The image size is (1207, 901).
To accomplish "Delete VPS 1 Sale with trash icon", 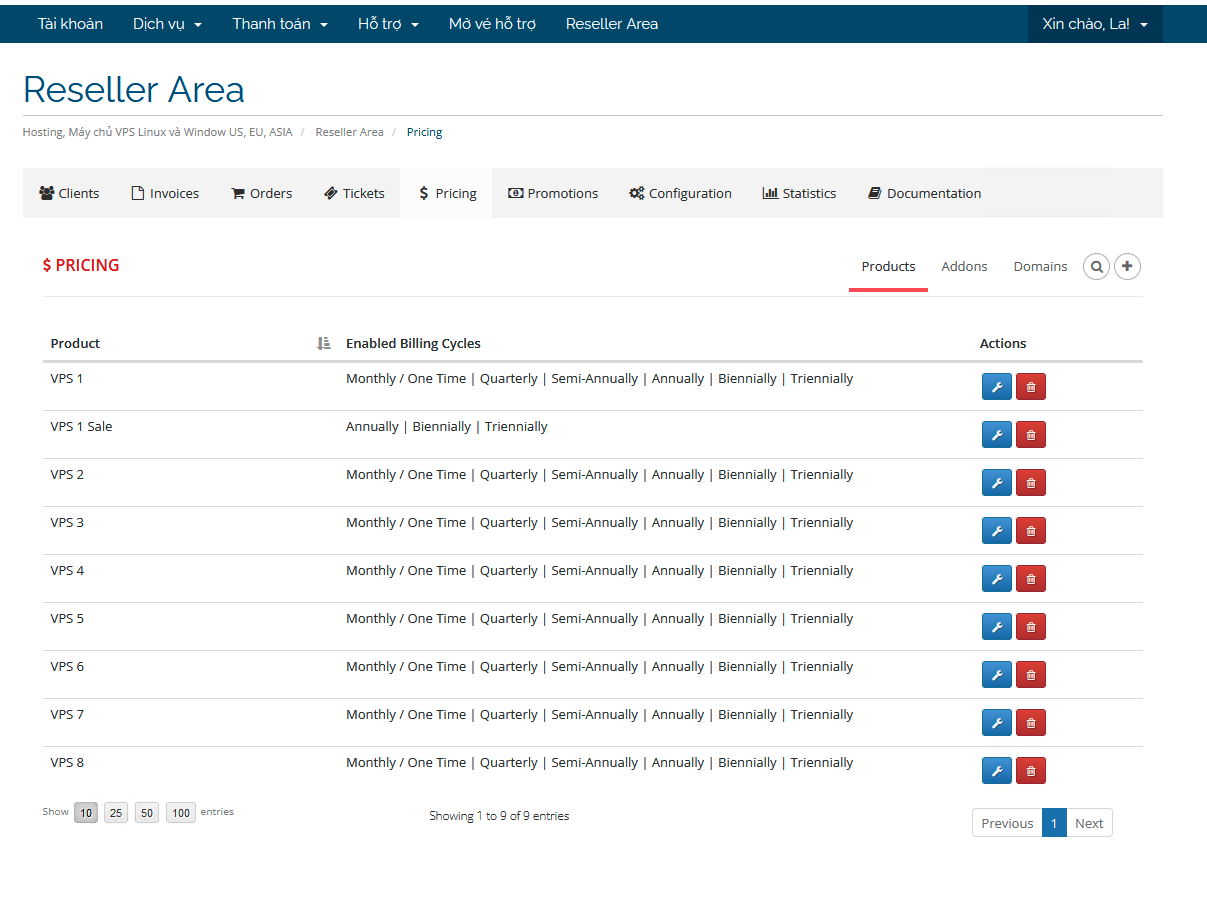I will 1030,435.
